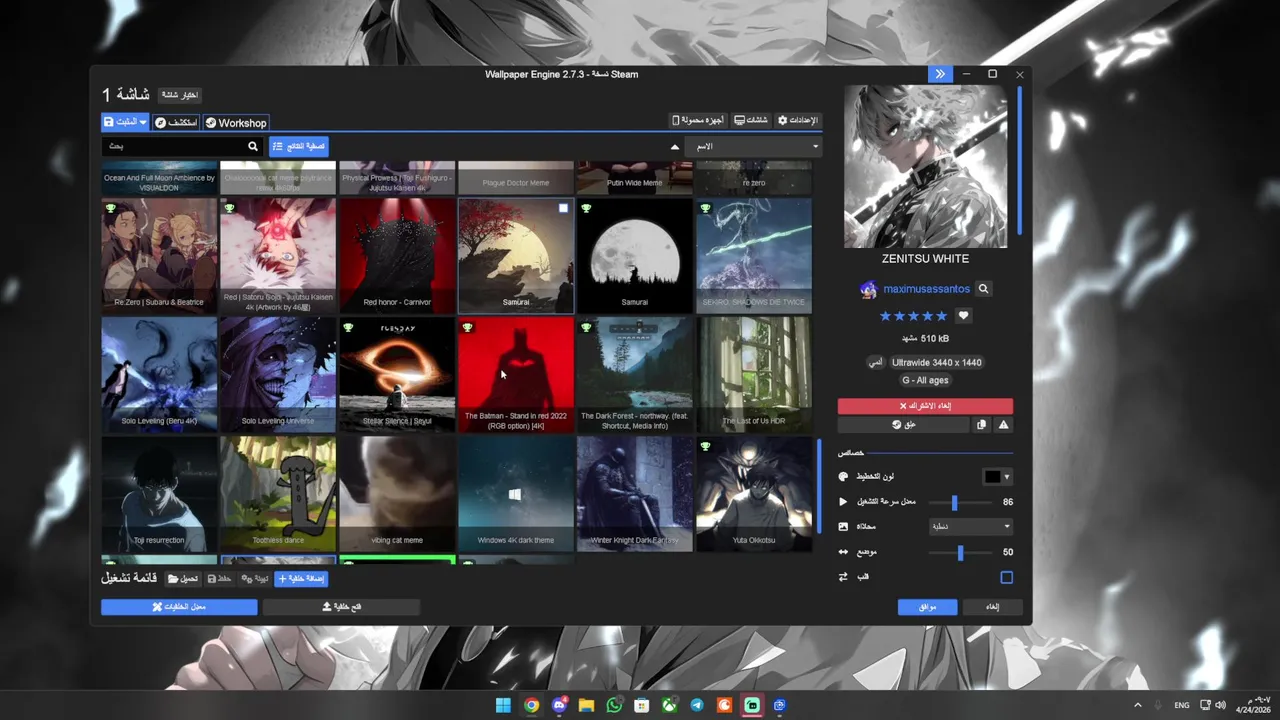Click the playlist Configure (تهيئة) gears button
Viewport: 1280px width, 720px height.
point(255,579)
